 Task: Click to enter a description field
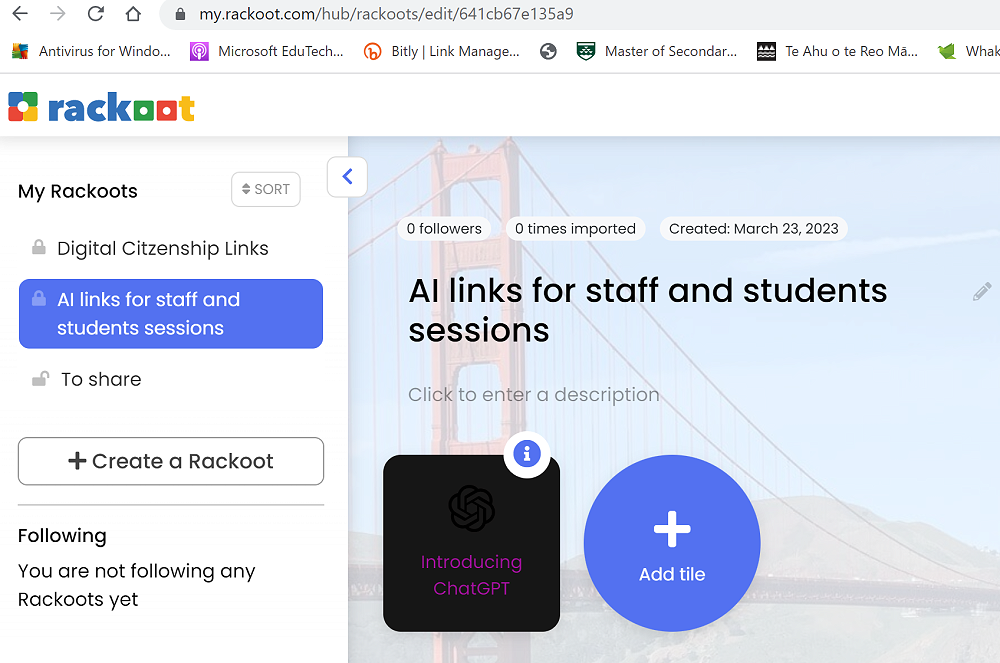coord(533,394)
